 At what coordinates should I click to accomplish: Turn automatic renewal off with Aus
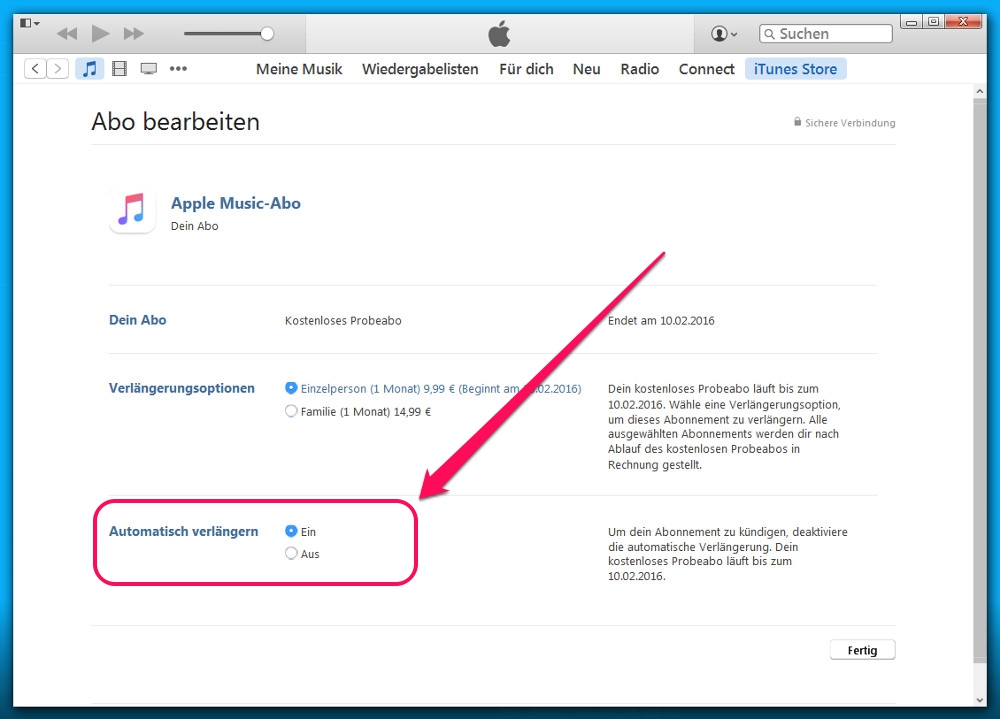click(291, 553)
